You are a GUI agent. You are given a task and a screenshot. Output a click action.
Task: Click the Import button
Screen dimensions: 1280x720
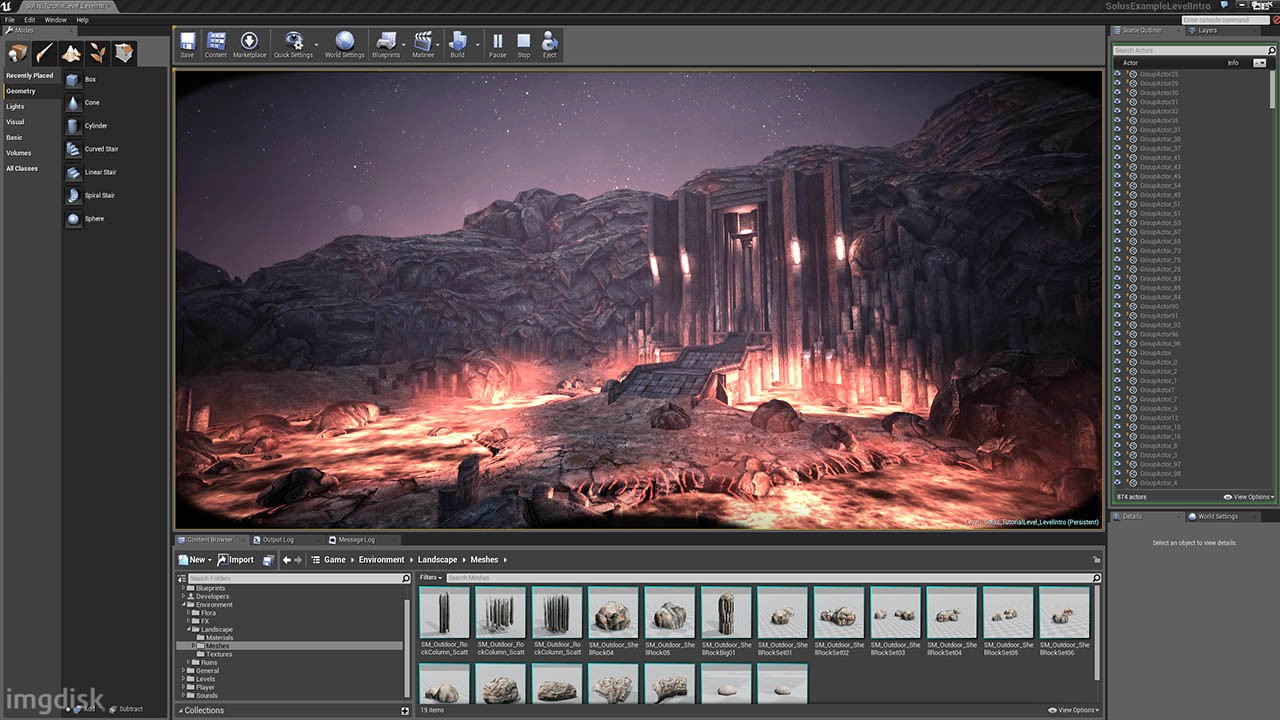(236, 560)
